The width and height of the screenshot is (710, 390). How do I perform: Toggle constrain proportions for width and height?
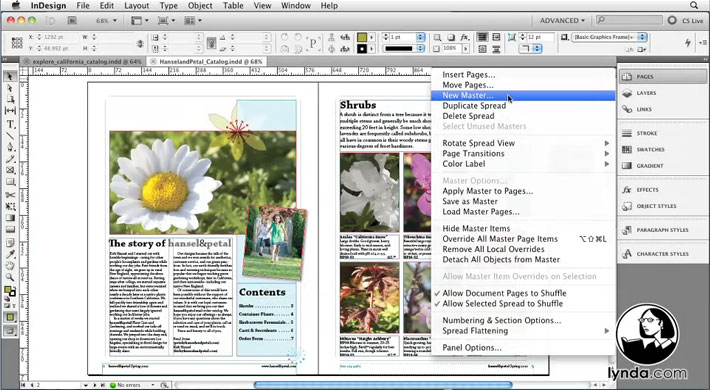(140, 43)
